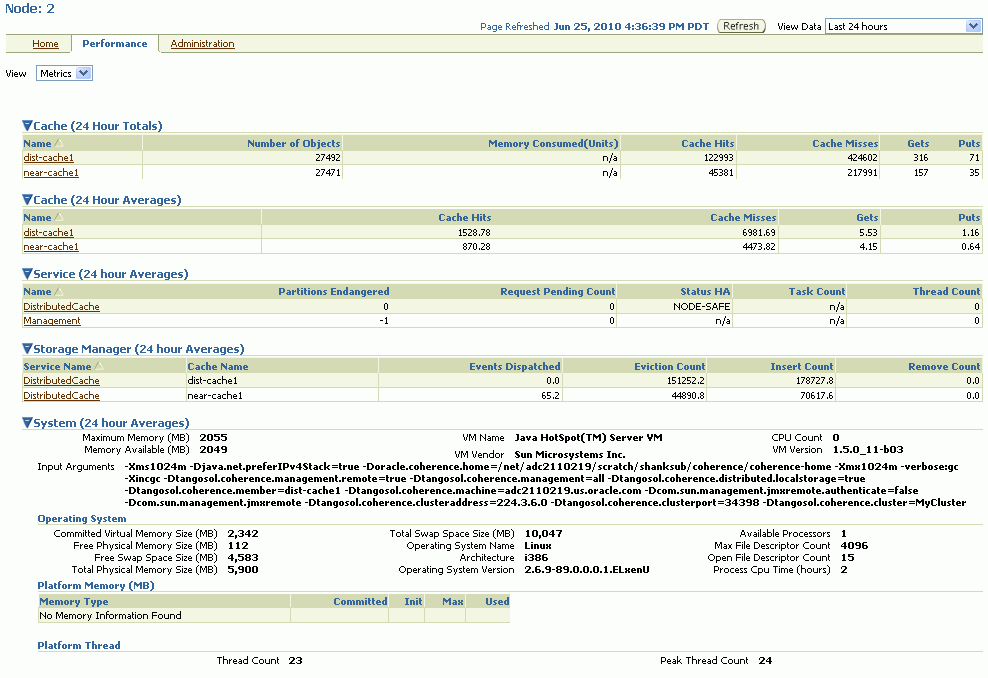Viewport: 988px width, 678px height.
Task: Collapse the Storage Manager (24 hour Averages) section
Action: [x=27, y=348]
